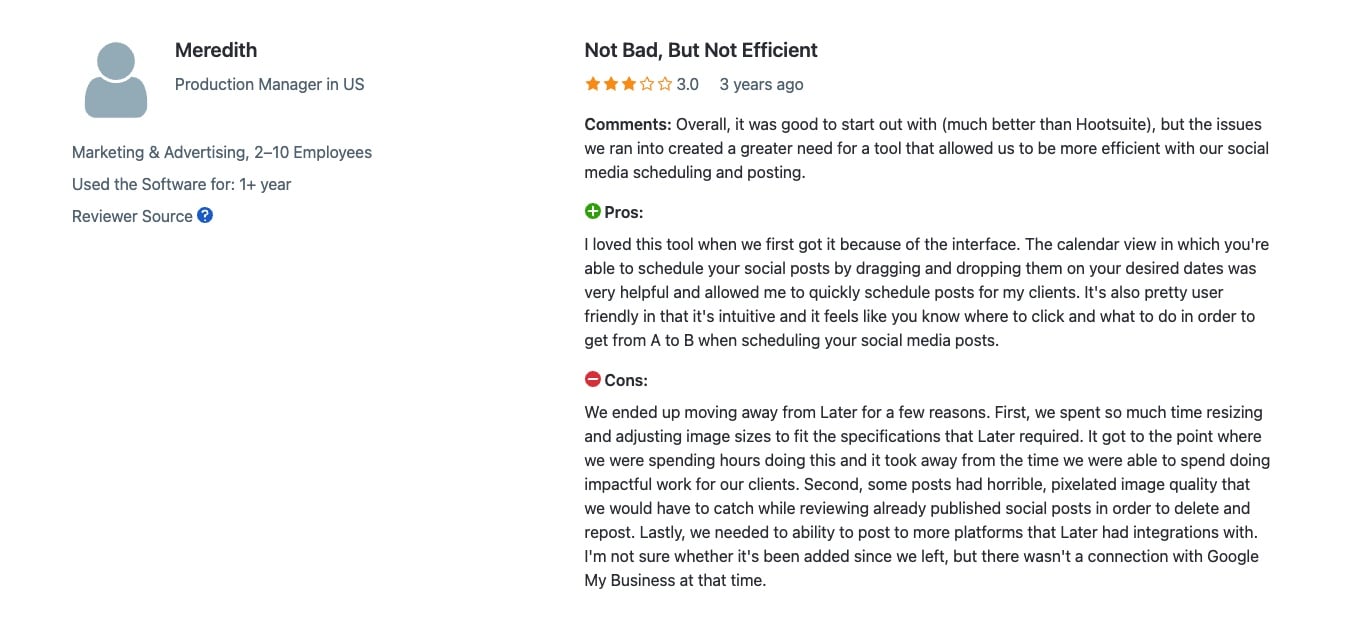
Task: Click 'Used the Software for: 1+ year'
Action: click(182, 184)
